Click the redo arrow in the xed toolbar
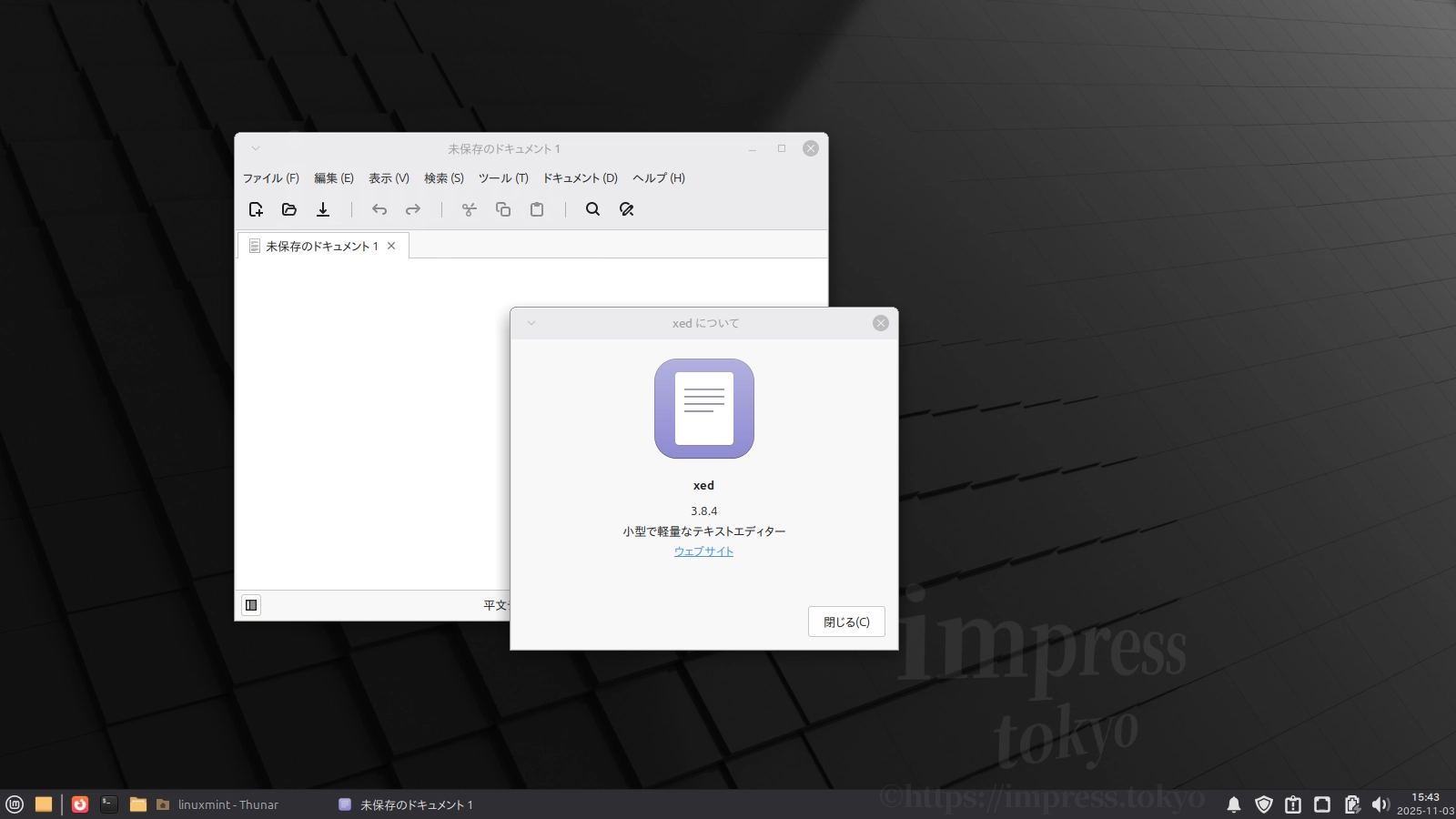This screenshot has width=1456, height=819. (x=413, y=209)
